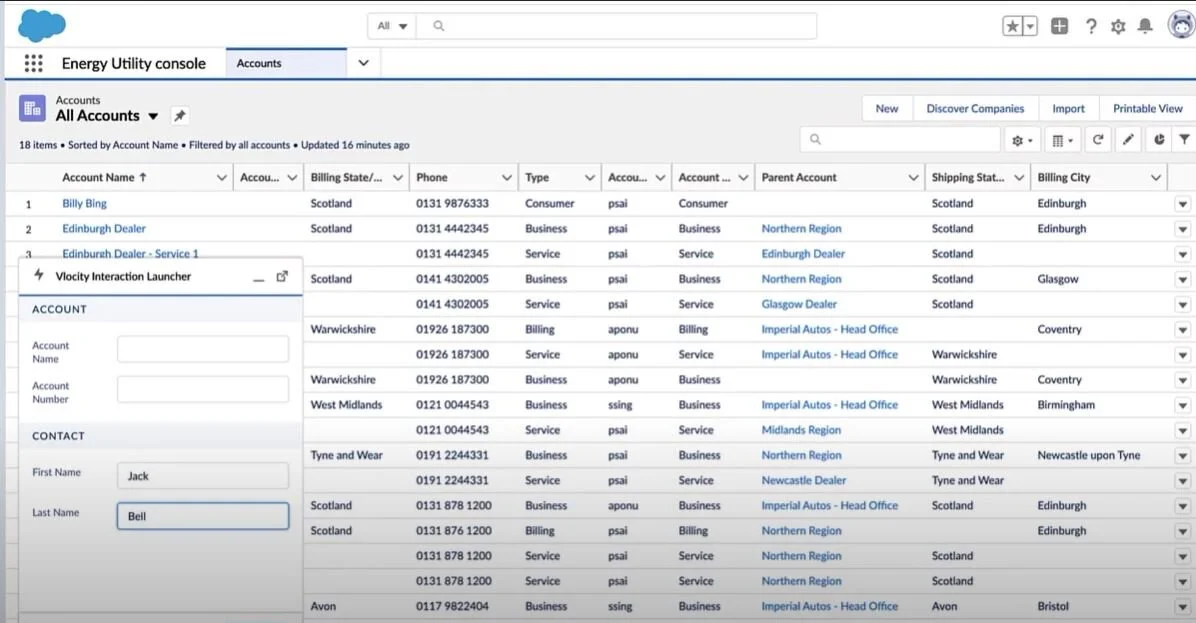Pop out the Vlocity Interaction Launcher
This screenshot has width=1196, height=623.
click(x=282, y=276)
